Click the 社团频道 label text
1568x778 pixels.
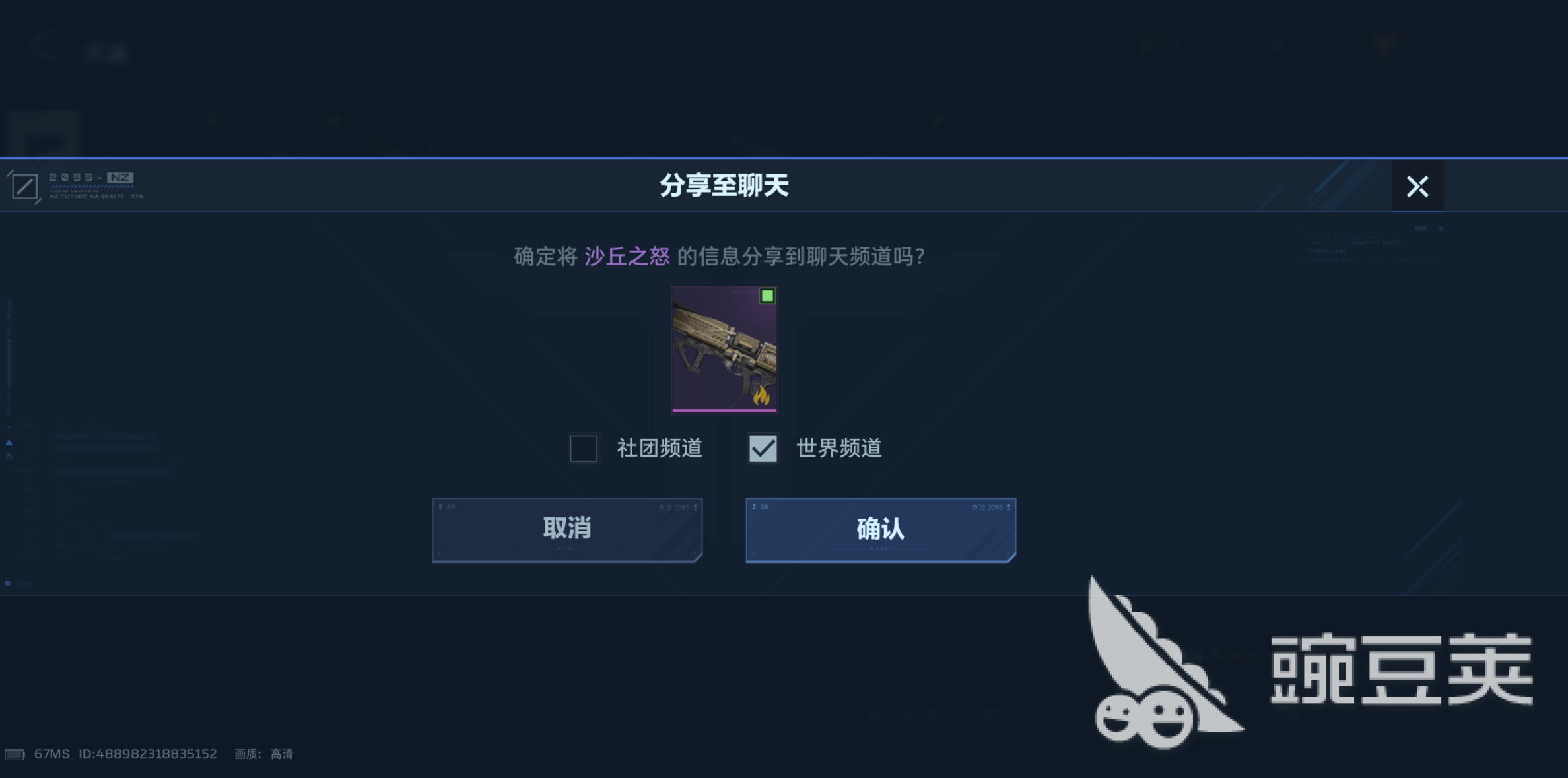pyautogui.click(x=660, y=449)
